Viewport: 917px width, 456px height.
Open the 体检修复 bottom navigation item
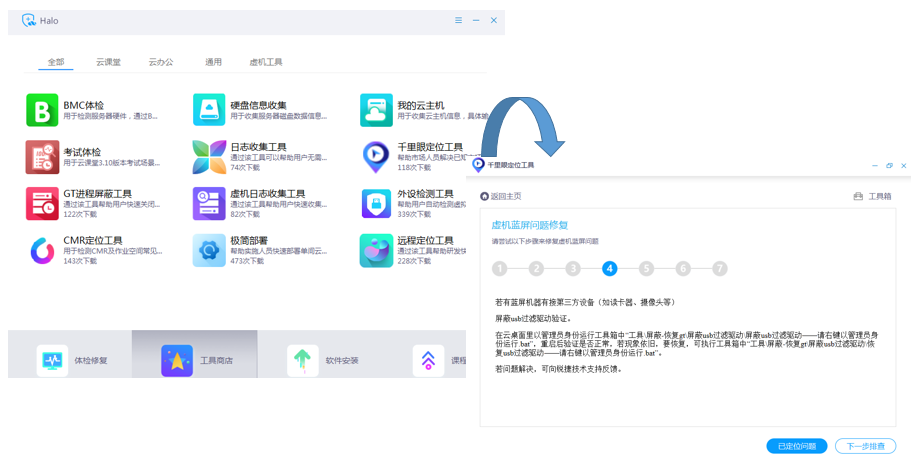click(72, 360)
